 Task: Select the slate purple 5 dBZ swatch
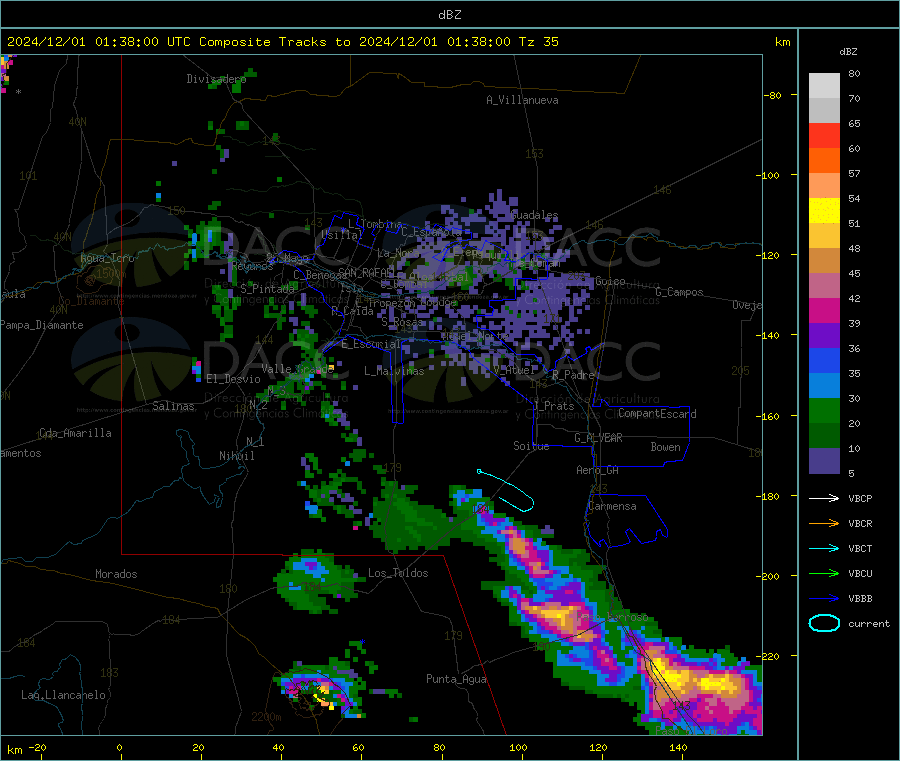point(824,461)
